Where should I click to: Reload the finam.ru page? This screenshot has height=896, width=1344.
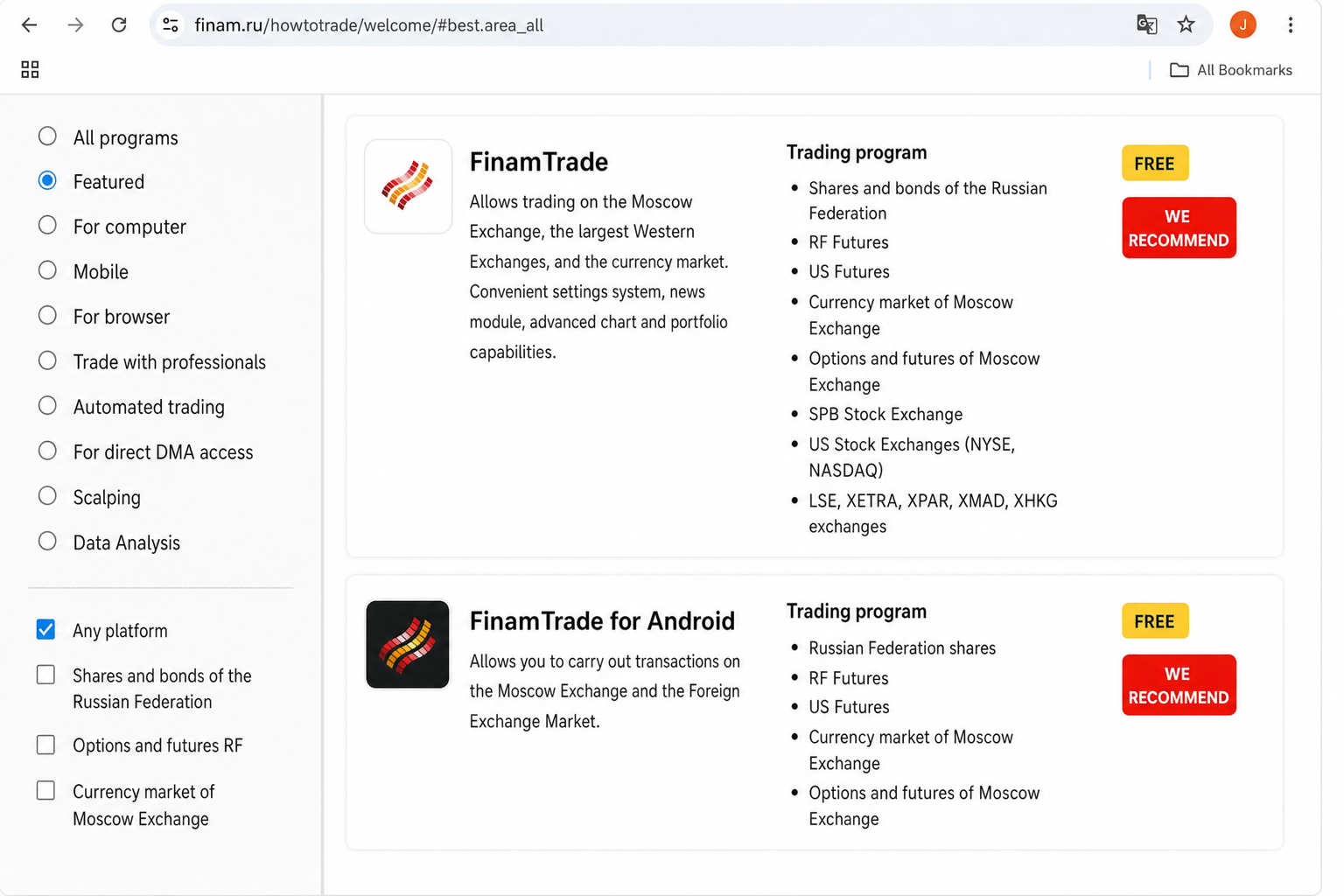(x=119, y=25)
